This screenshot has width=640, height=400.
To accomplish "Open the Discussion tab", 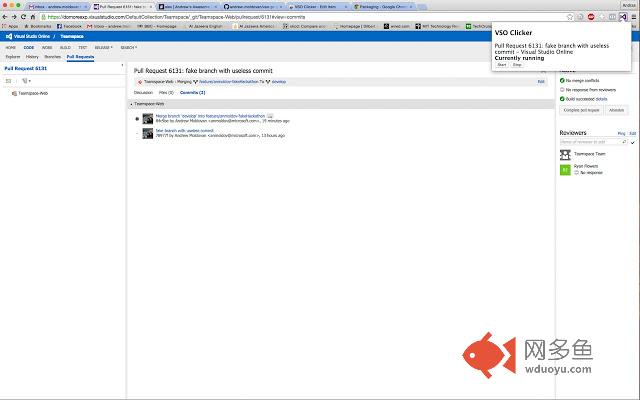I will [143, 93].
